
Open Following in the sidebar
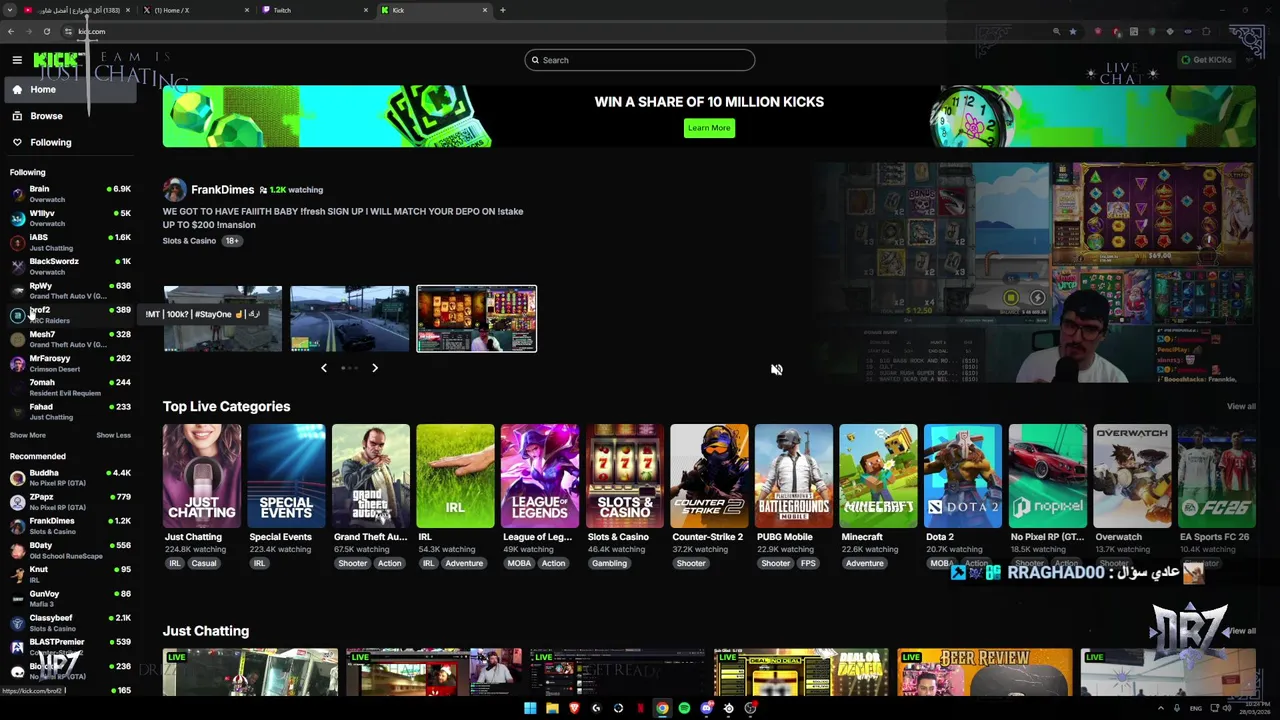coord(68,142)
